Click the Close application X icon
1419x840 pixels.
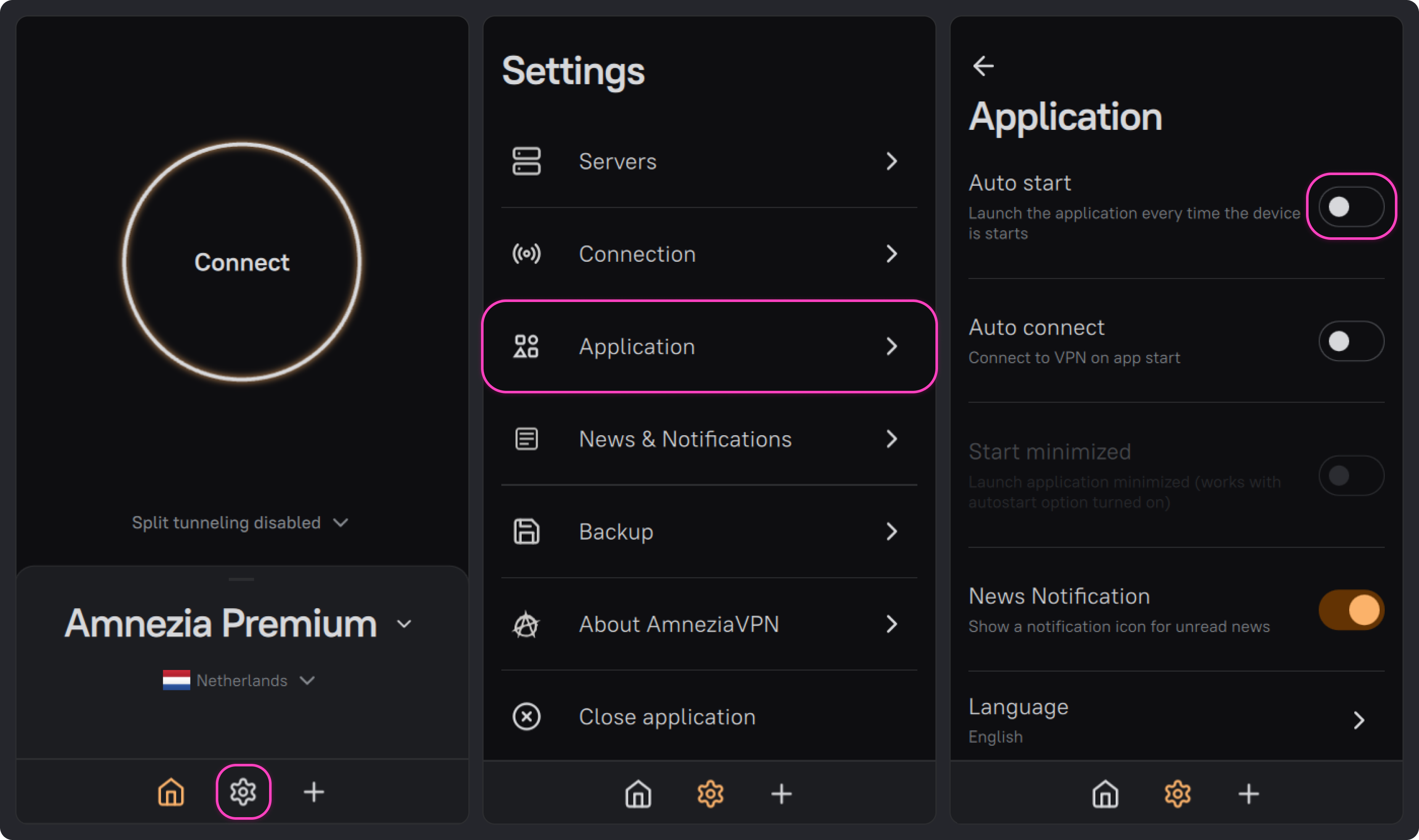point(526,716)
